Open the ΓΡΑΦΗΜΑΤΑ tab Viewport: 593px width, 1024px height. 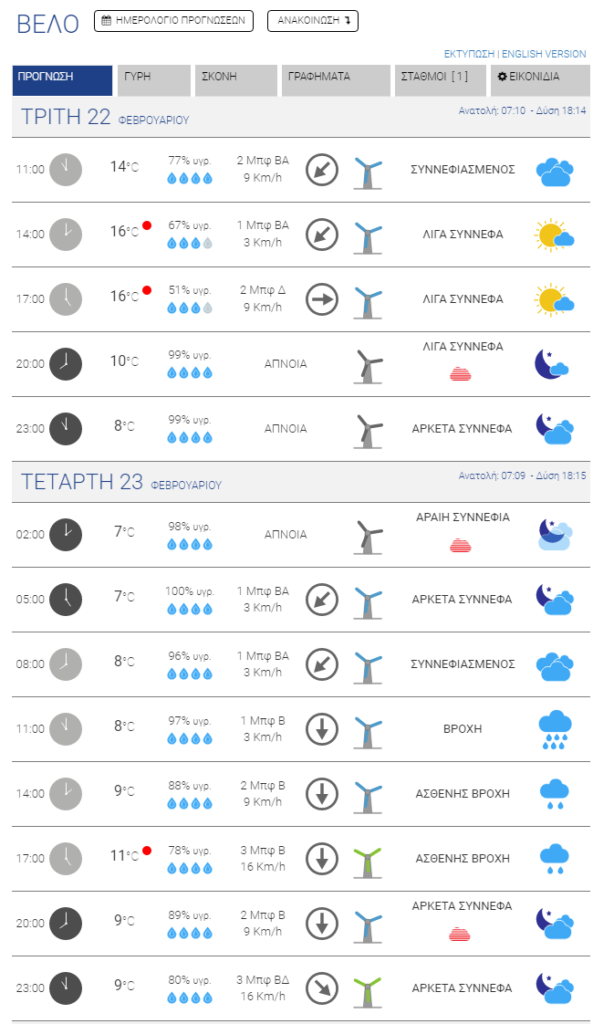tap(336, 80)
